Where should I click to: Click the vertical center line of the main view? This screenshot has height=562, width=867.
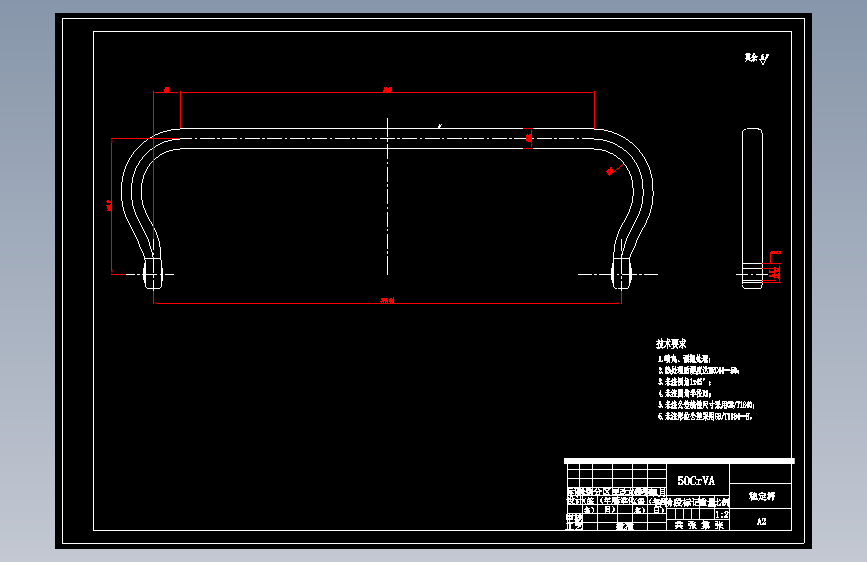pos(388,196)
